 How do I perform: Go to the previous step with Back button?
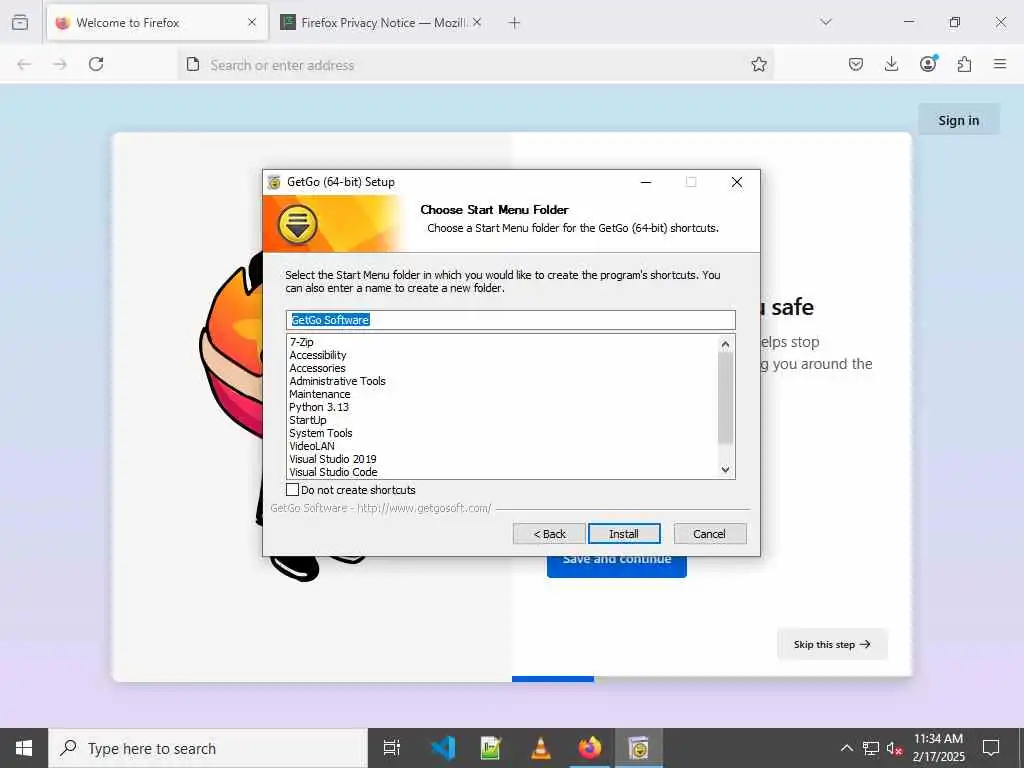tap(549, 534)
